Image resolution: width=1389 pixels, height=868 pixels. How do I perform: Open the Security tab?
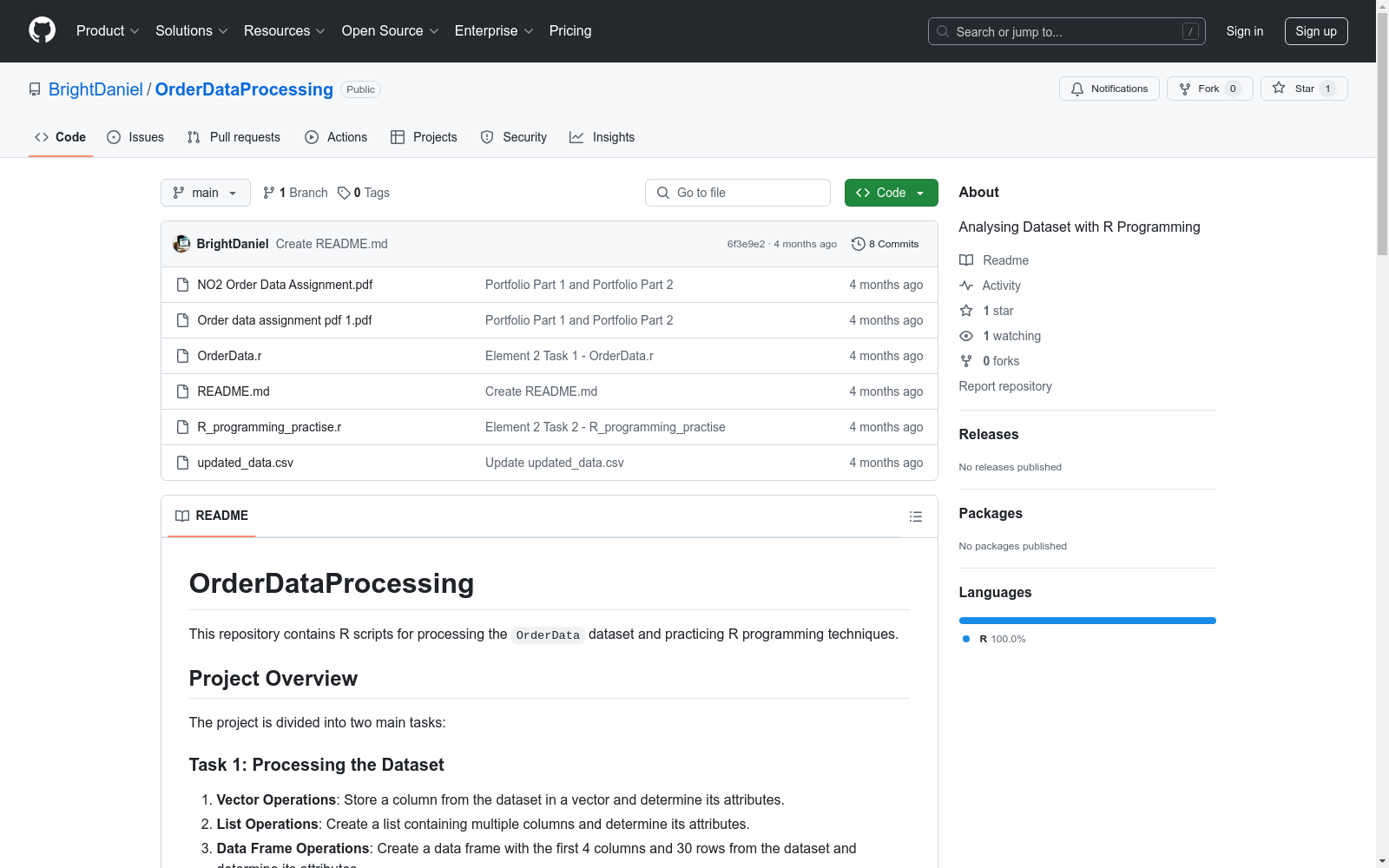point(514,137)
